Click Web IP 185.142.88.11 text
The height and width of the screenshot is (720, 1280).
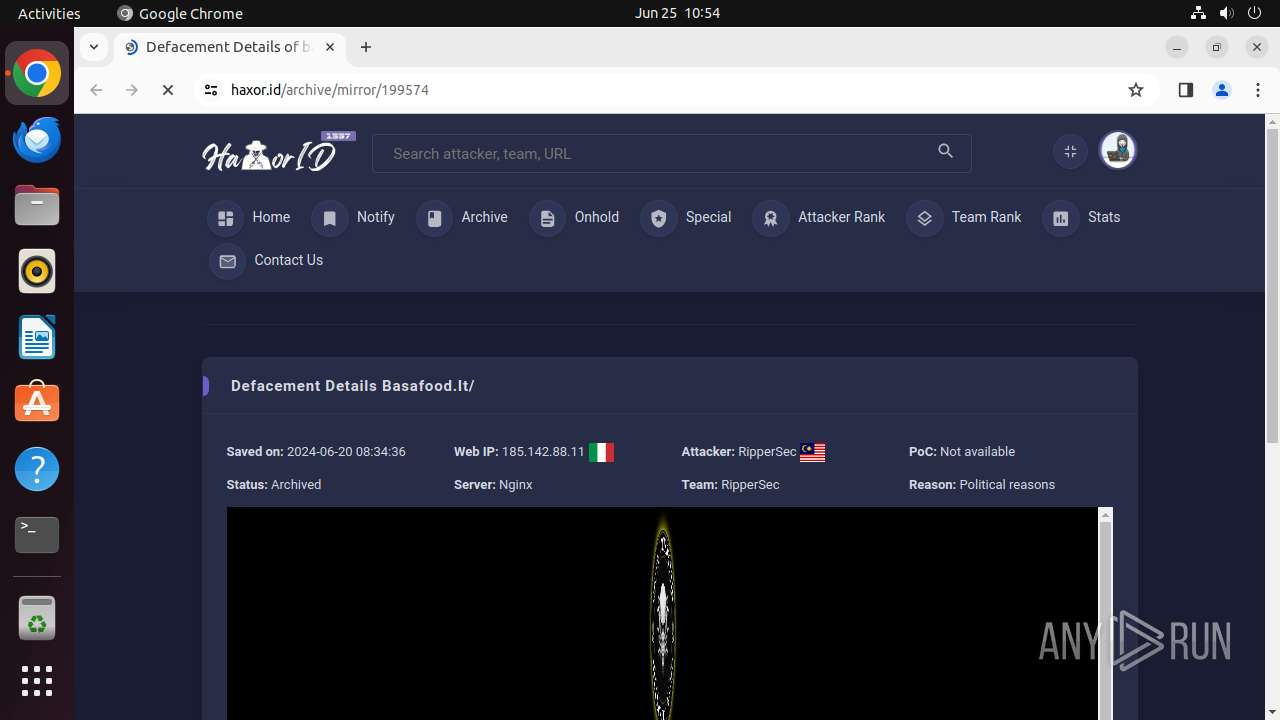coord(519,452)
